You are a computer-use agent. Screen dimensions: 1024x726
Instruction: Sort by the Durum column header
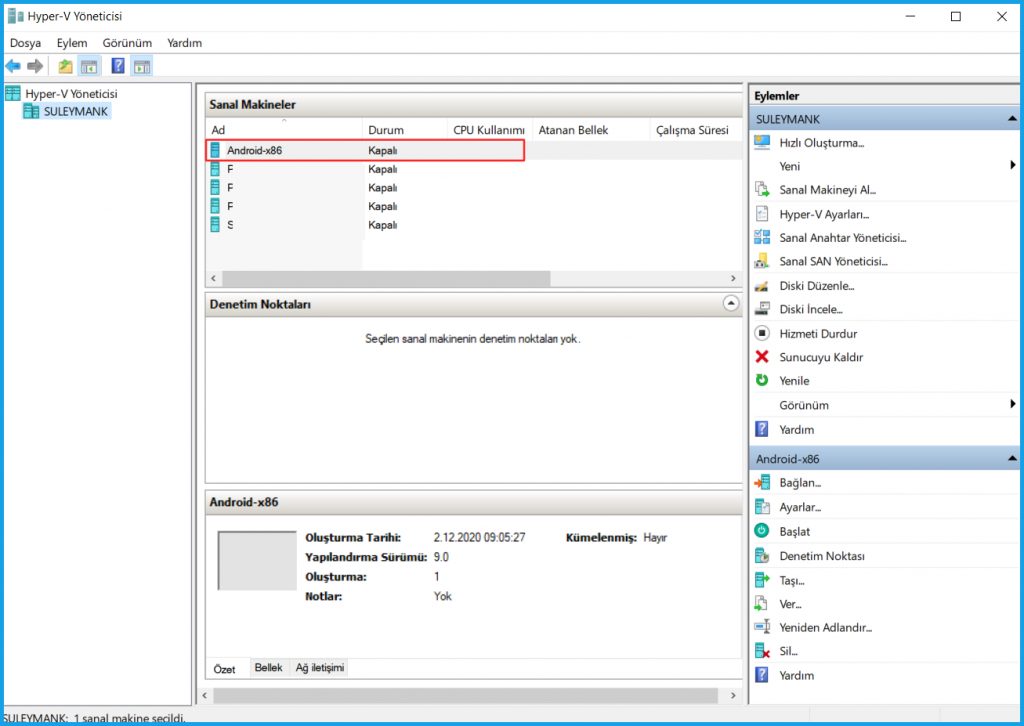coord(405,129)
